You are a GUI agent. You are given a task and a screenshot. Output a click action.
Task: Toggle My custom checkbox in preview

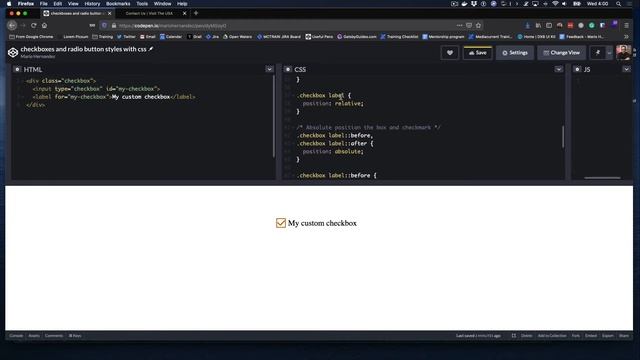[280, 223]
